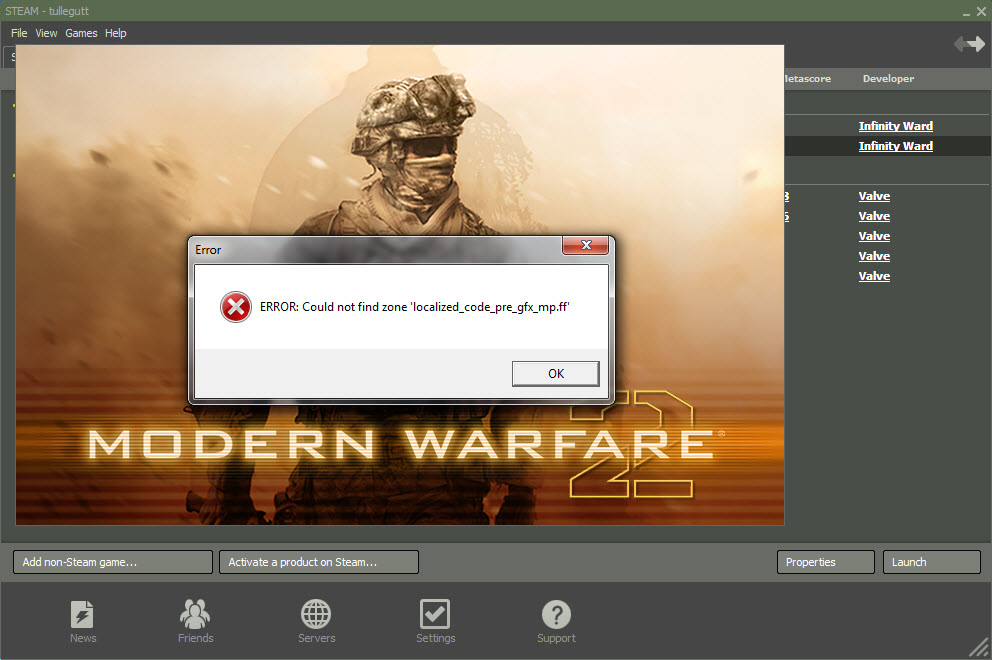The height and width of the screenshot is (660, 992).
Task: Minimize the Steam window
Action: 966,13
